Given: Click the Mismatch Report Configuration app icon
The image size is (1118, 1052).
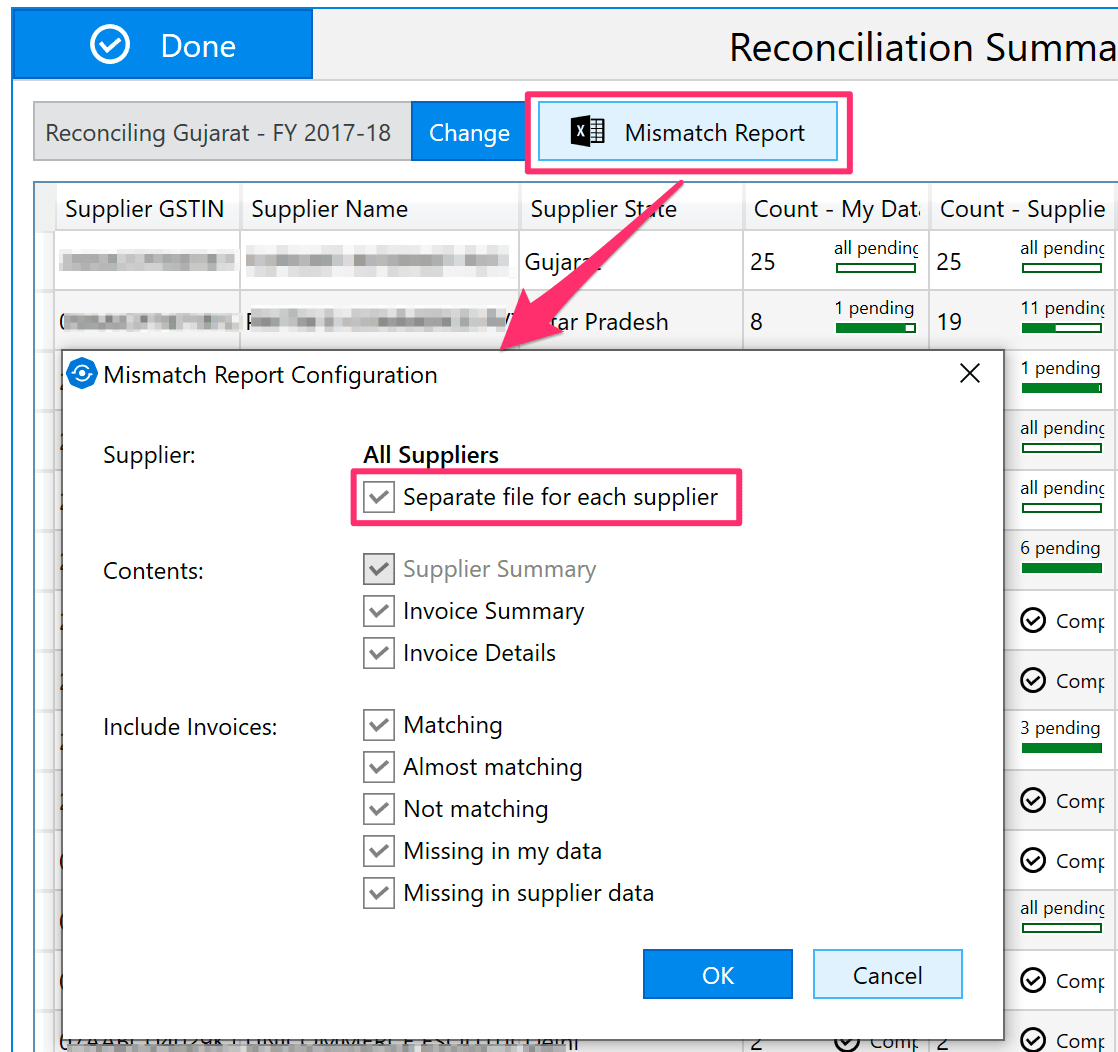Looking at the screenshot, I should [81, 374].
